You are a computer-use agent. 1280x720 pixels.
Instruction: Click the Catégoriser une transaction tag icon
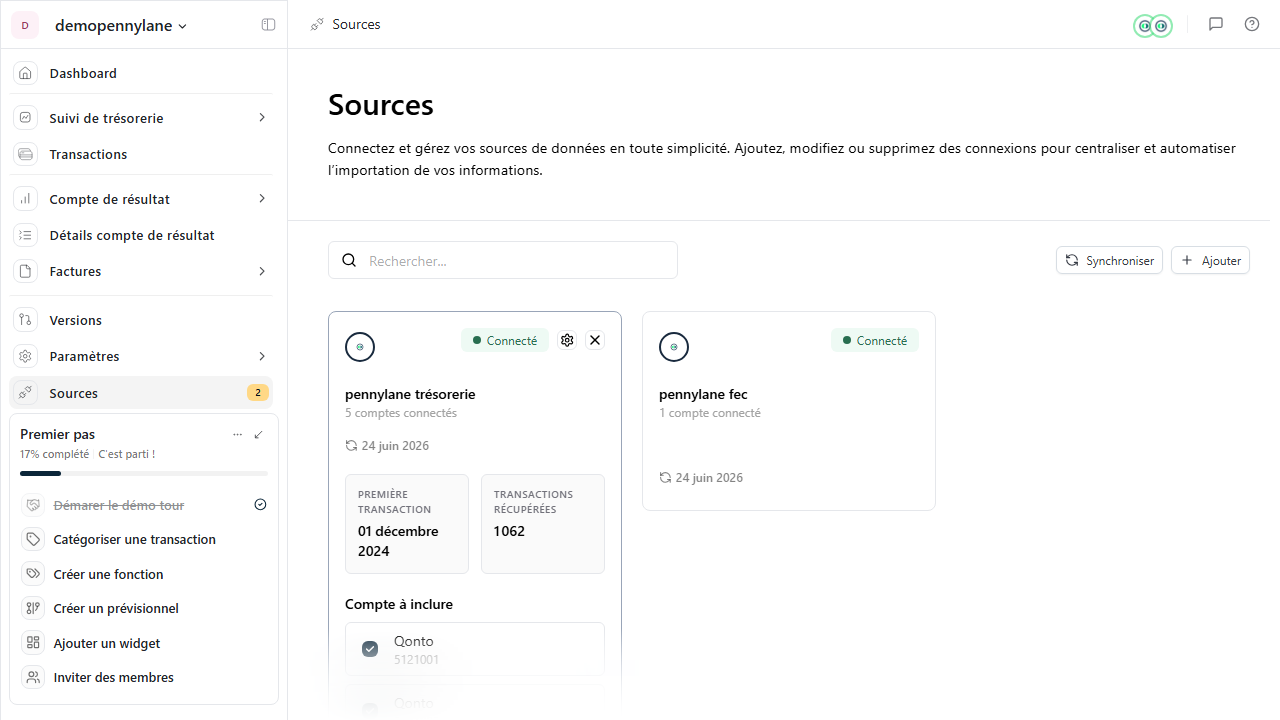(x=34, y=539)
